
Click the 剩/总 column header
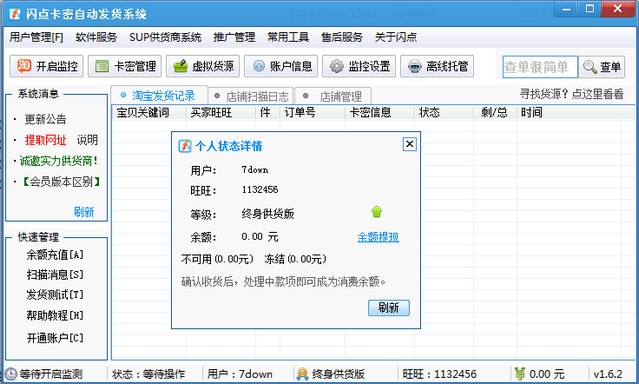click(x=495, y=113)
